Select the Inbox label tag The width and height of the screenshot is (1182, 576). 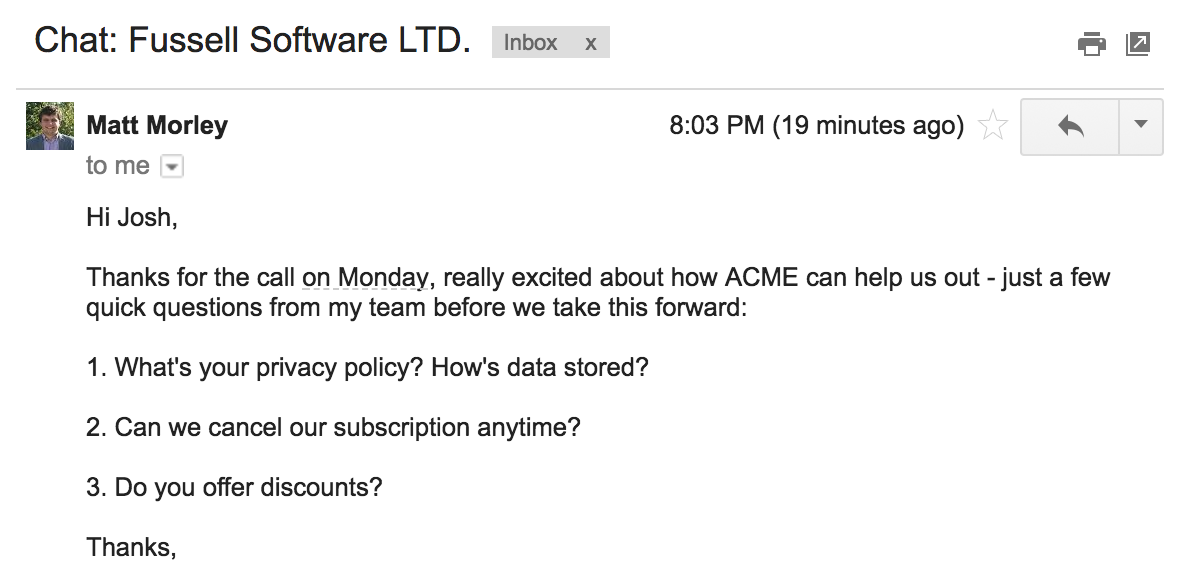[531, 42]
